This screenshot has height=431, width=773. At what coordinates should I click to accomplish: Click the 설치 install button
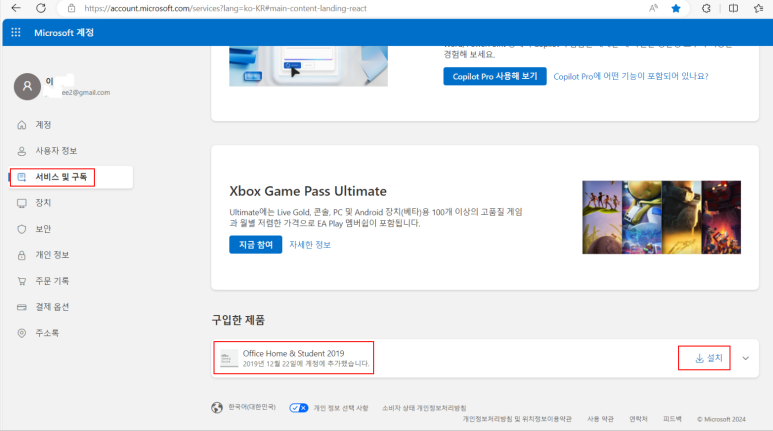pyautogui.click(x=708, y=358)
